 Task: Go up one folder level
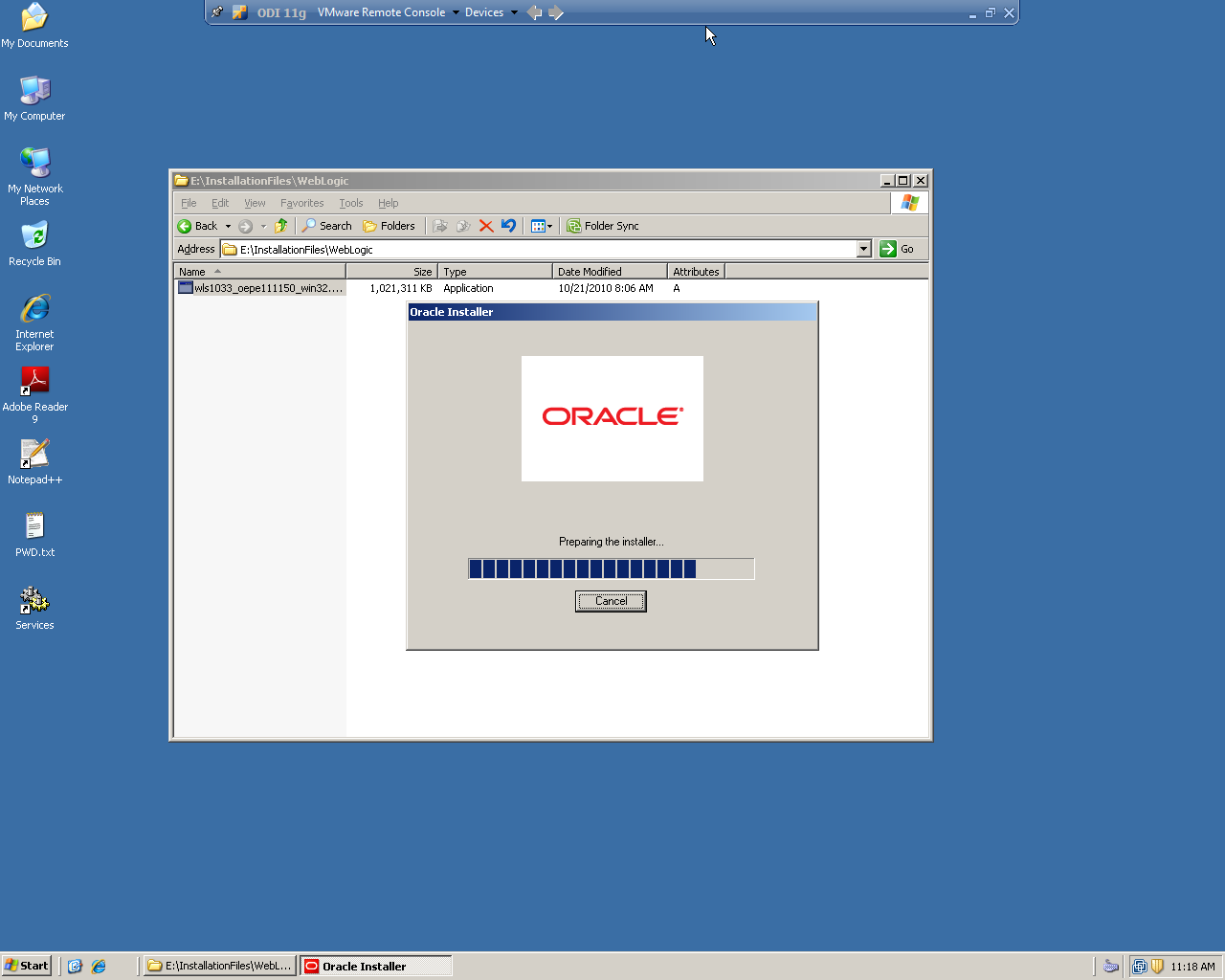click(281, 226)
